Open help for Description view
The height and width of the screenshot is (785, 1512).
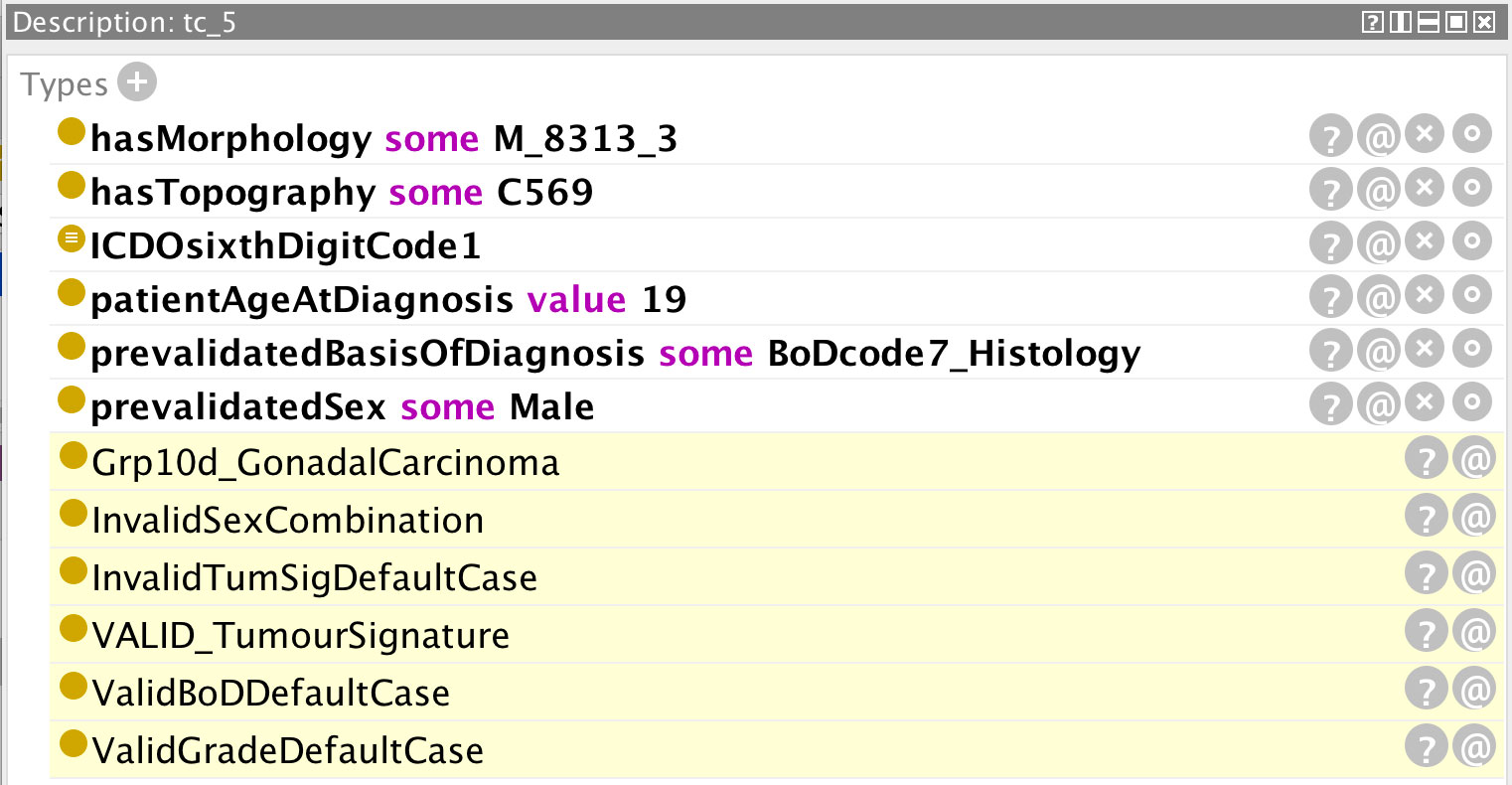1372,22
